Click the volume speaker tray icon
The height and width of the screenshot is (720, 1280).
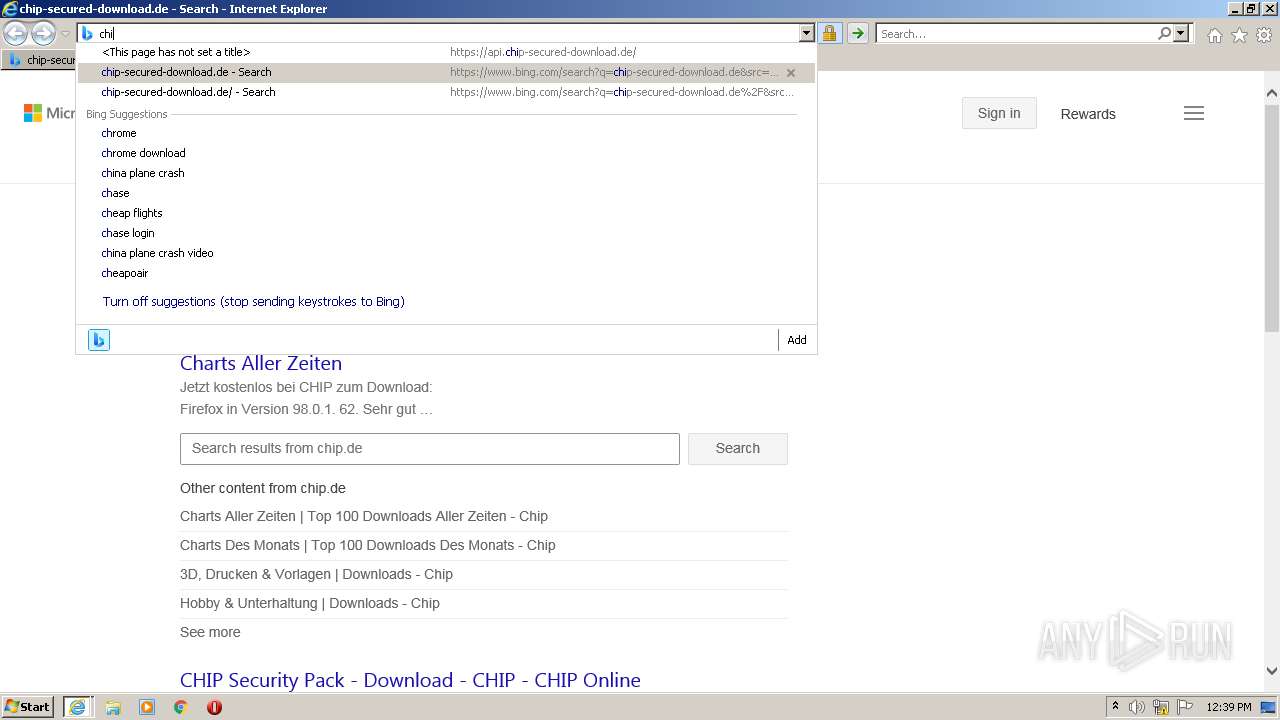(1137, 707)
